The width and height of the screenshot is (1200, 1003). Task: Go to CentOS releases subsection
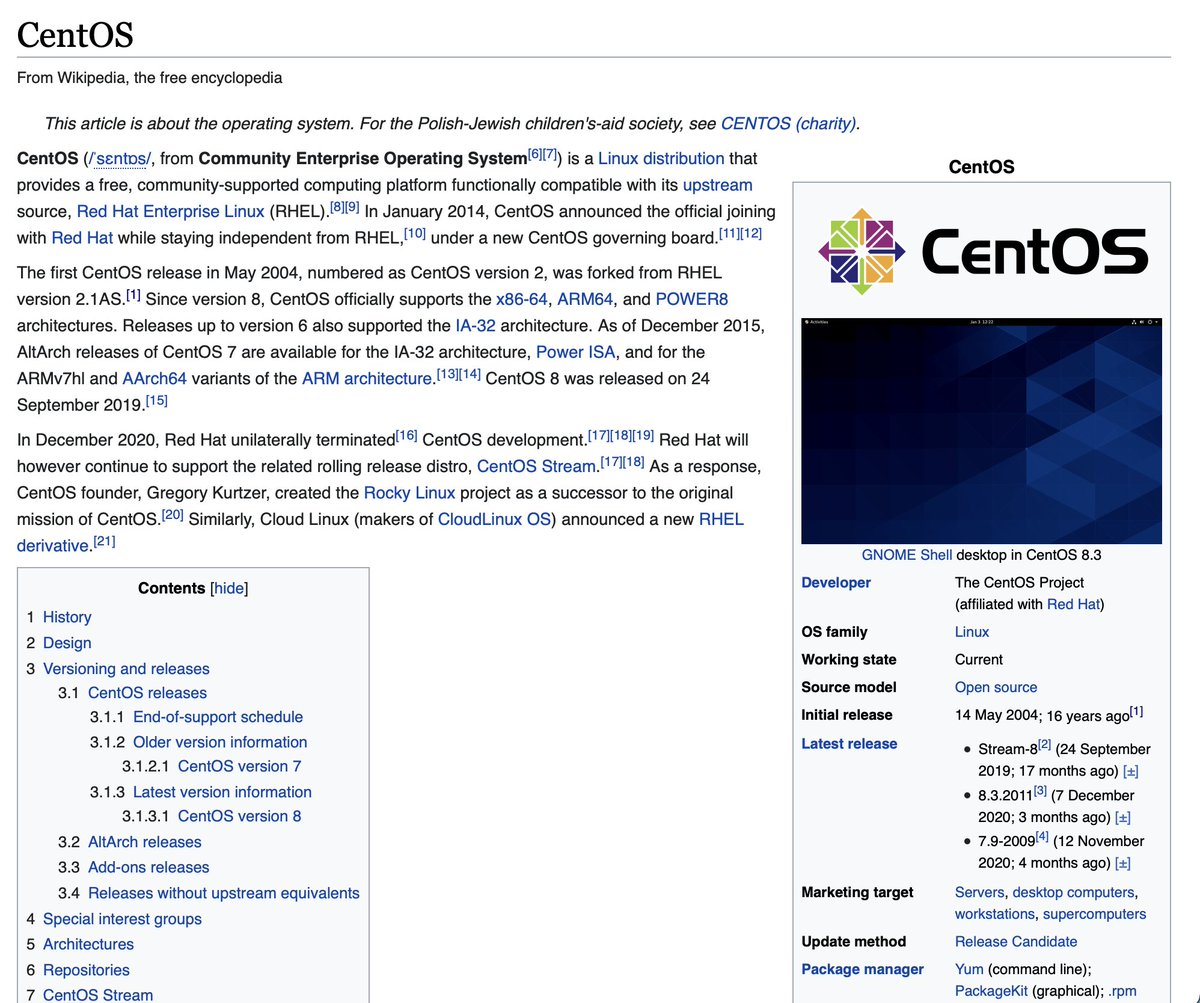click(147, 693)
